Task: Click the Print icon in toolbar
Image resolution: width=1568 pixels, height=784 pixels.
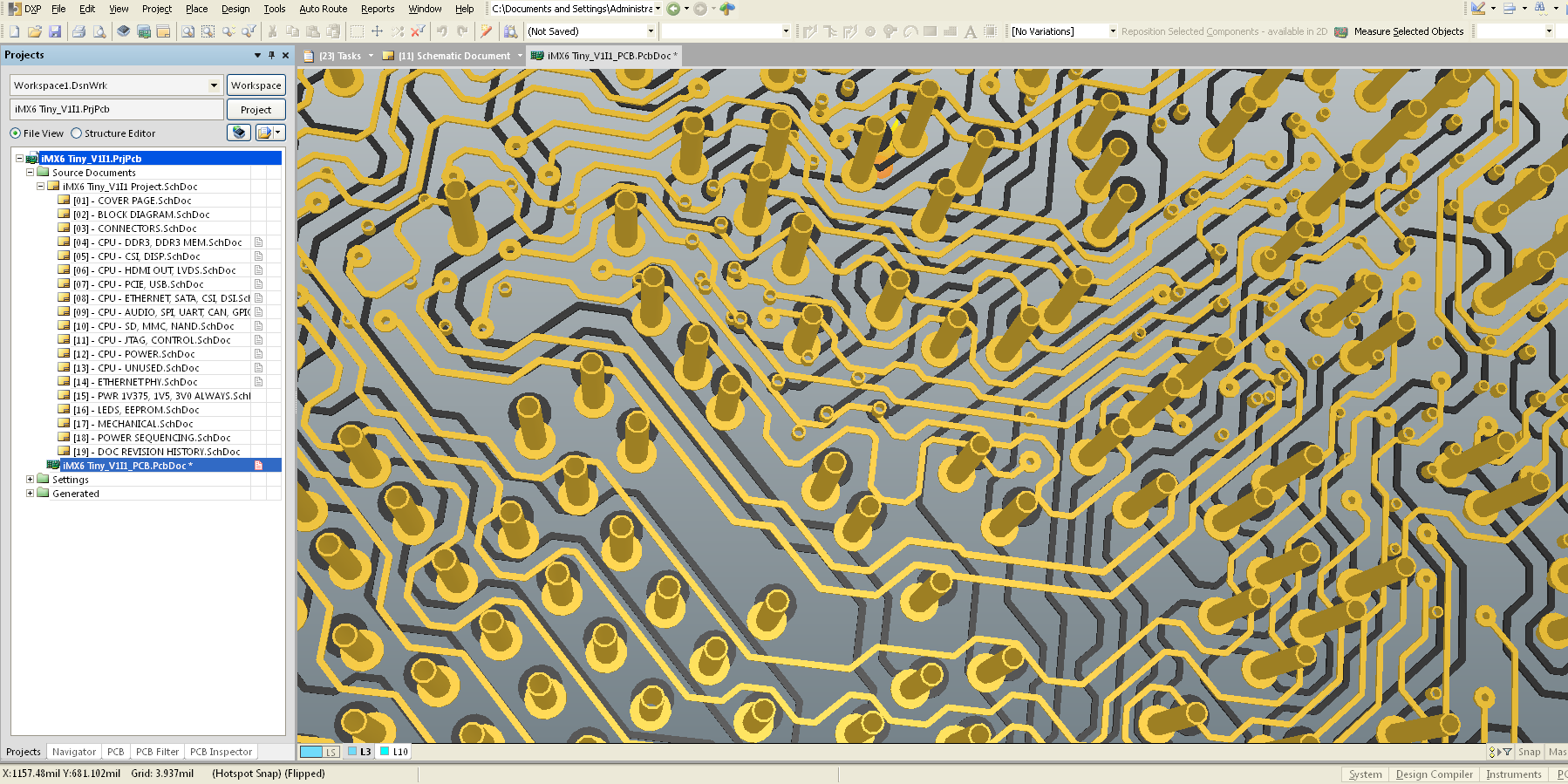Action: pos(78,31)
